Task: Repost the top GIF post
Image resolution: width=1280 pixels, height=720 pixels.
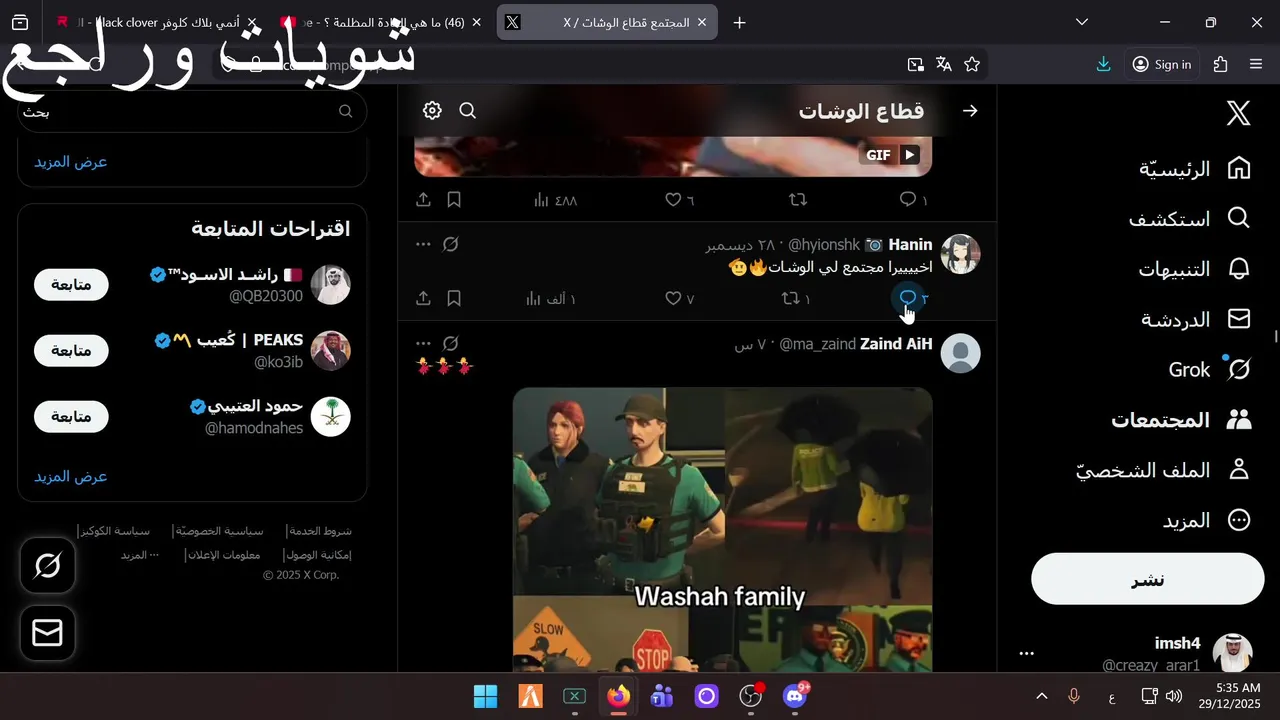Action: coord(797,200)
